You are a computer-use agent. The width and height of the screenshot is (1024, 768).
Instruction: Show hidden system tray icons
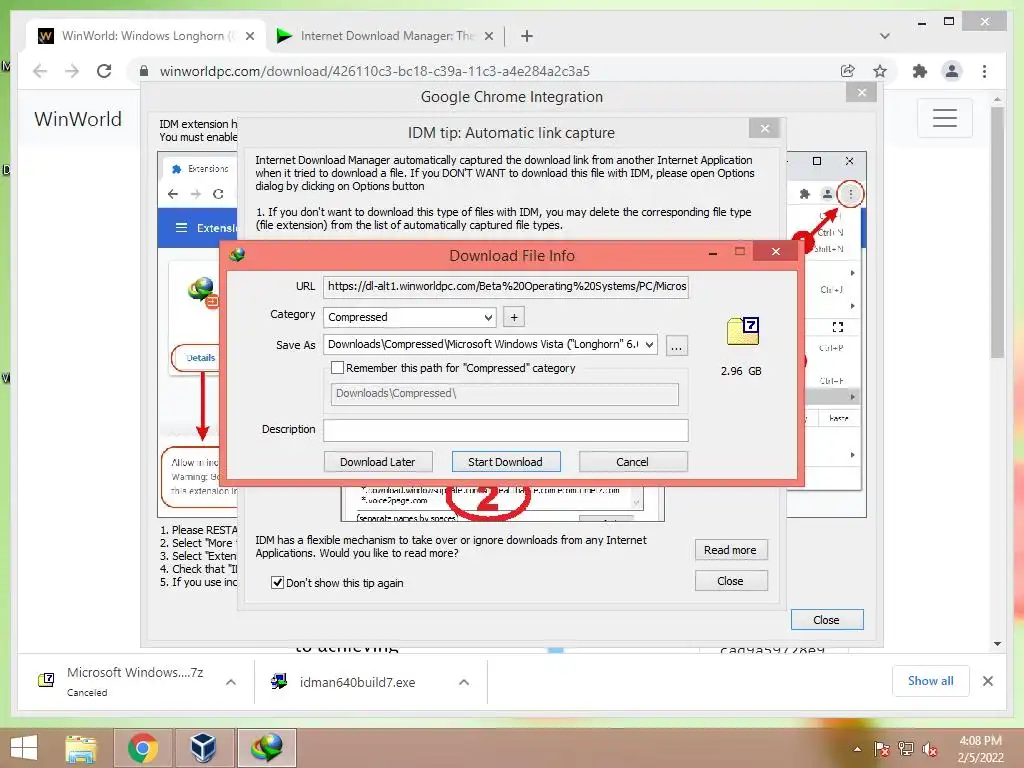click(x=857, y=749)
